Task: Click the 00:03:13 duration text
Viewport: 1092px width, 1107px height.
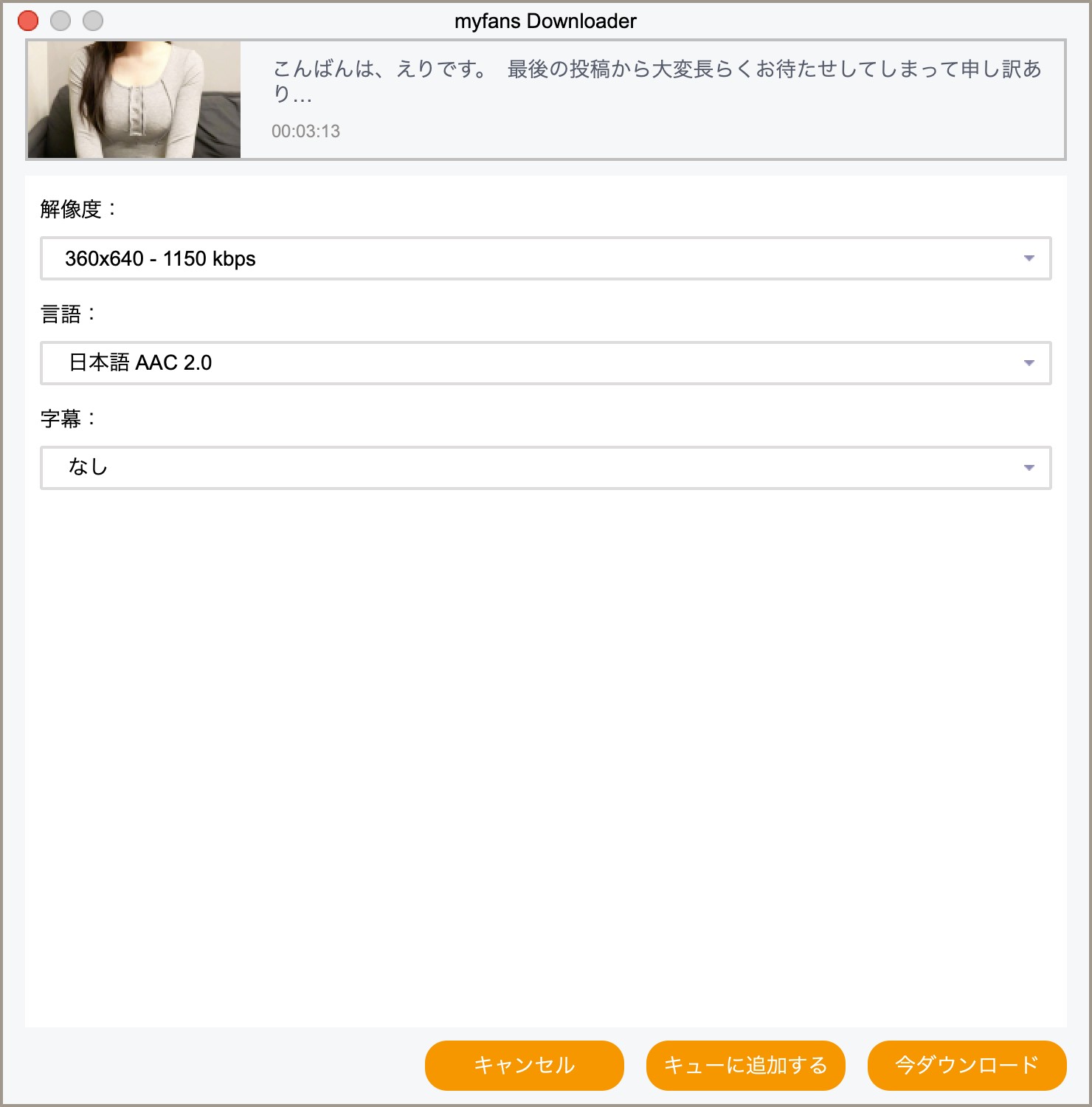Action: pyautogui.click(x=305, y=131)
